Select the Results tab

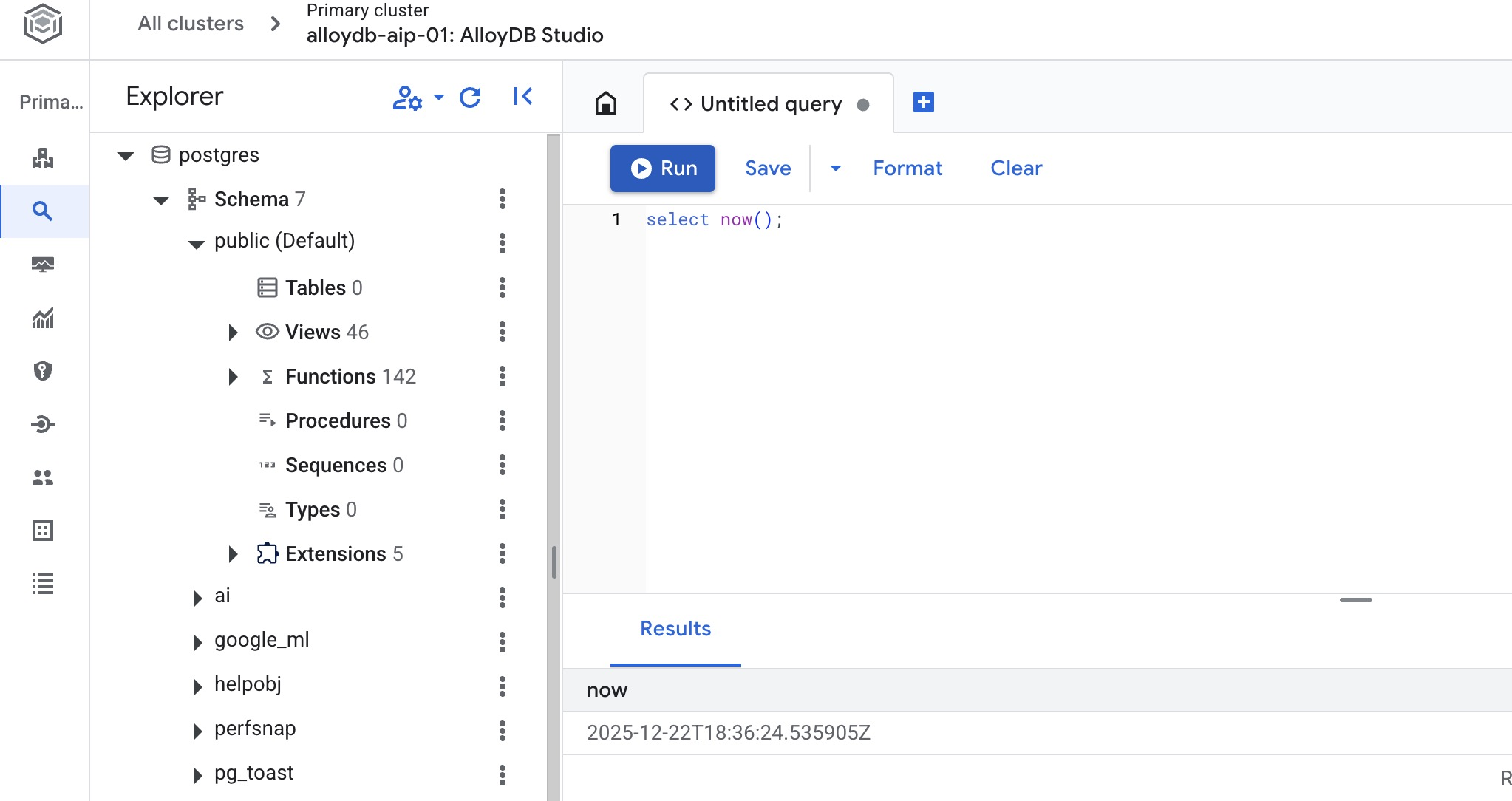(x=675, y=629)
